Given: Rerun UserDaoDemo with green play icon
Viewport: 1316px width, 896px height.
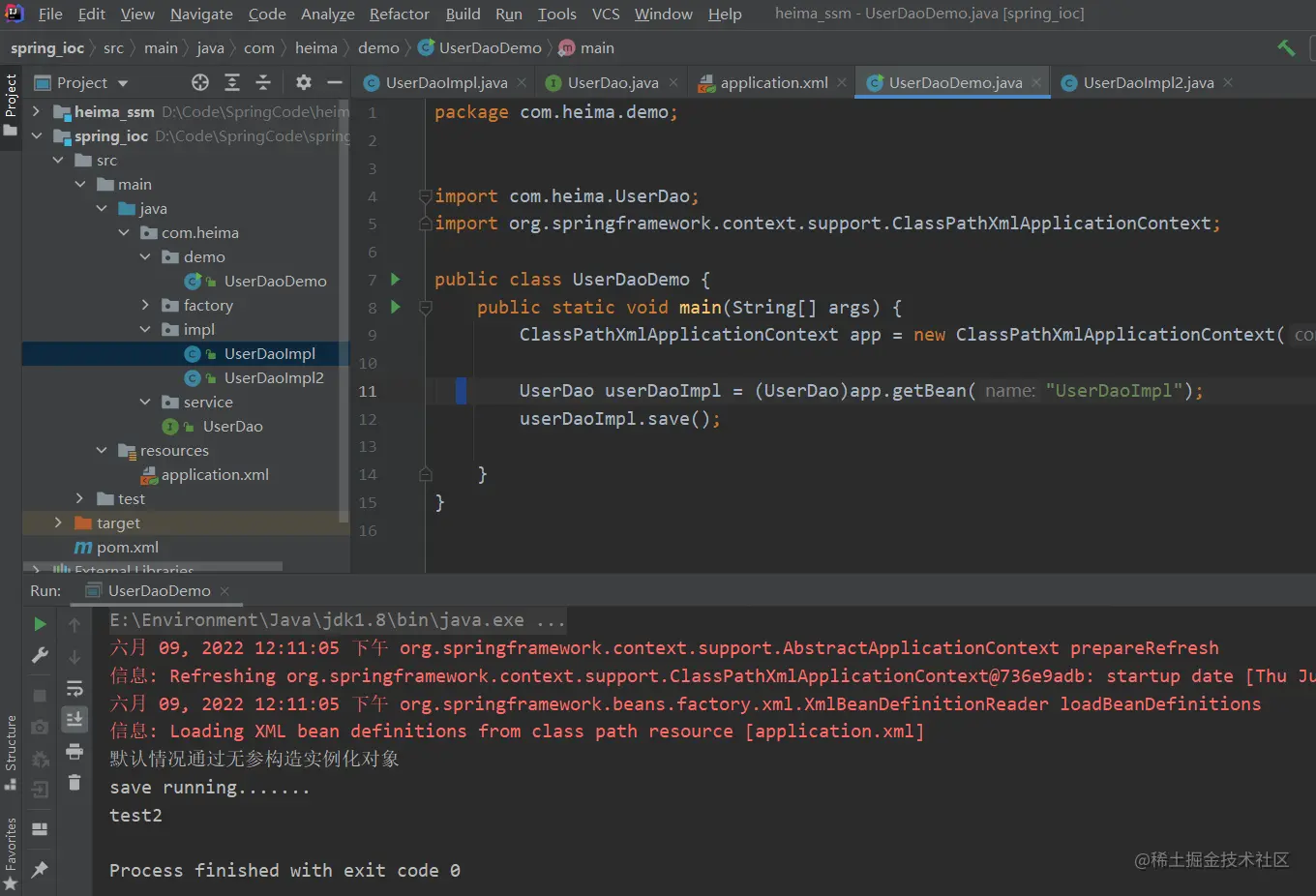Looking at the screenshot, I should click(x=40, y=624).
